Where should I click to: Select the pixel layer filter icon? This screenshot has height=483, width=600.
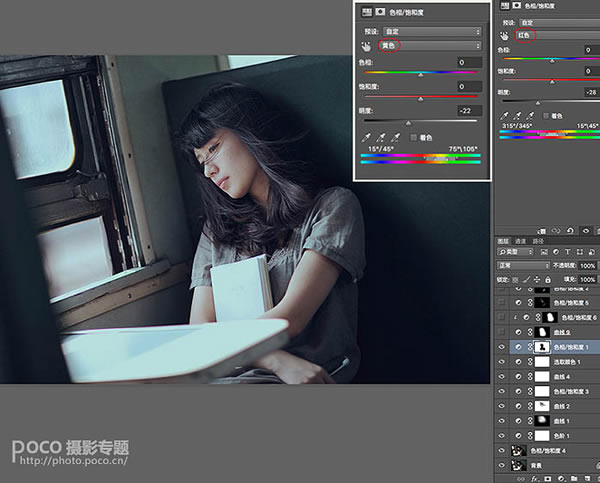point(544,252)
